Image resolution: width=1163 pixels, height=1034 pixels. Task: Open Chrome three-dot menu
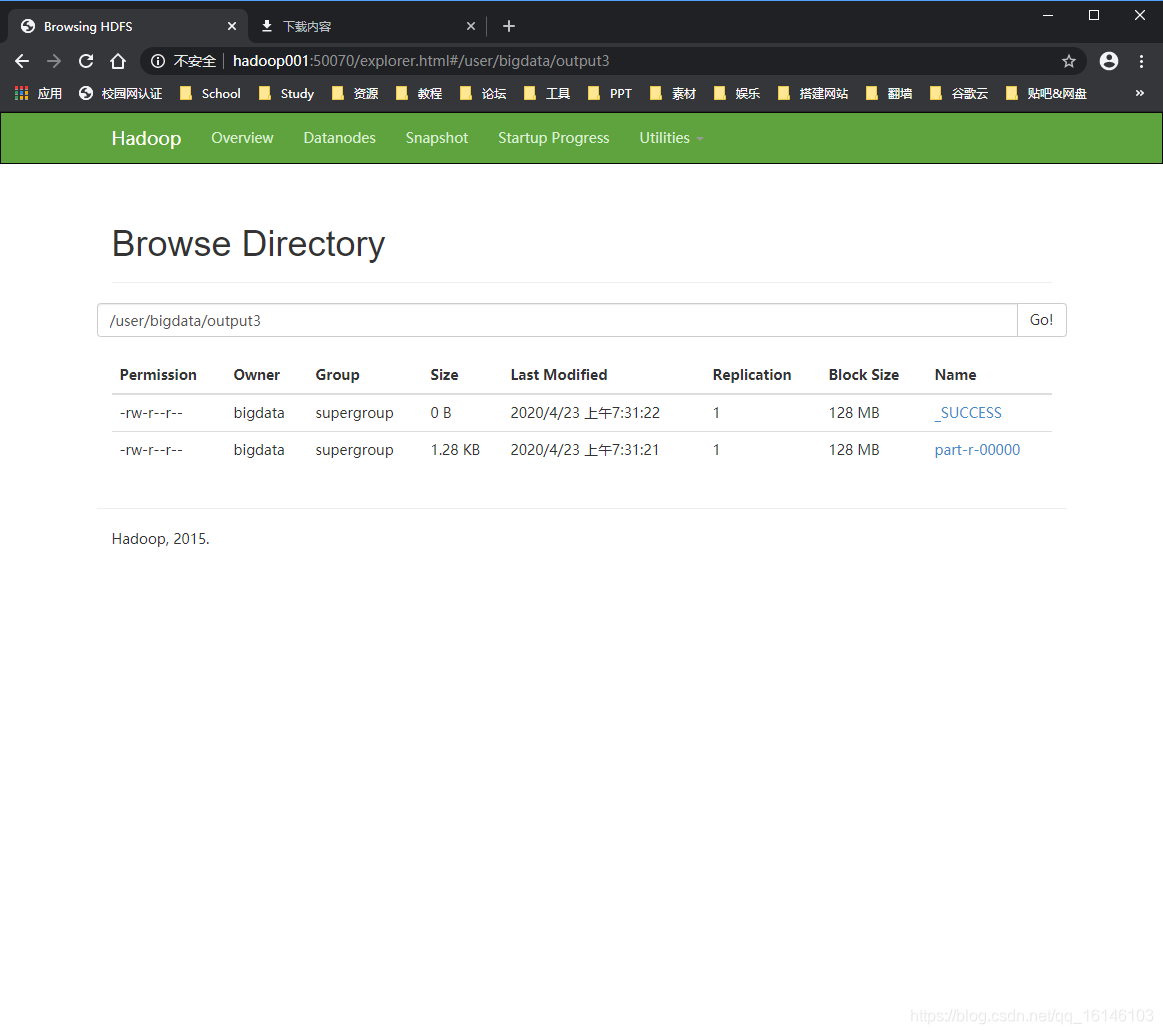(x=1141, y=61)
